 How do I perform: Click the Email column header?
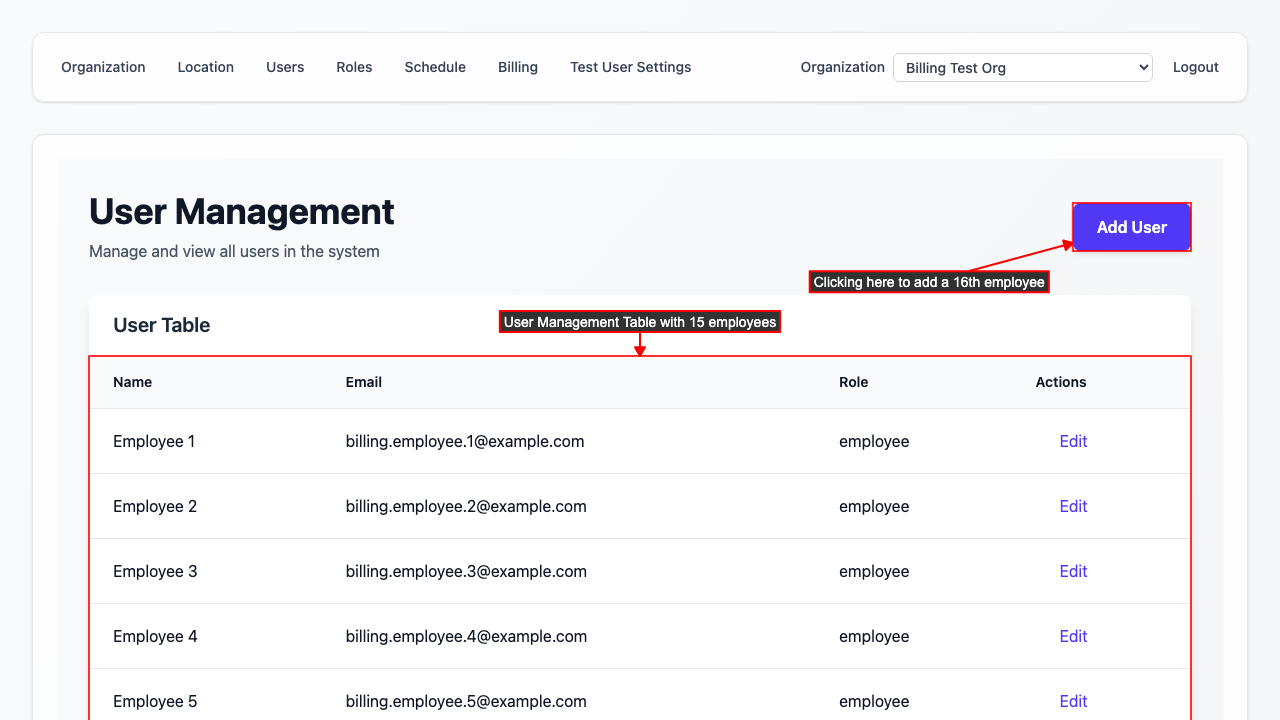[364, 382]
